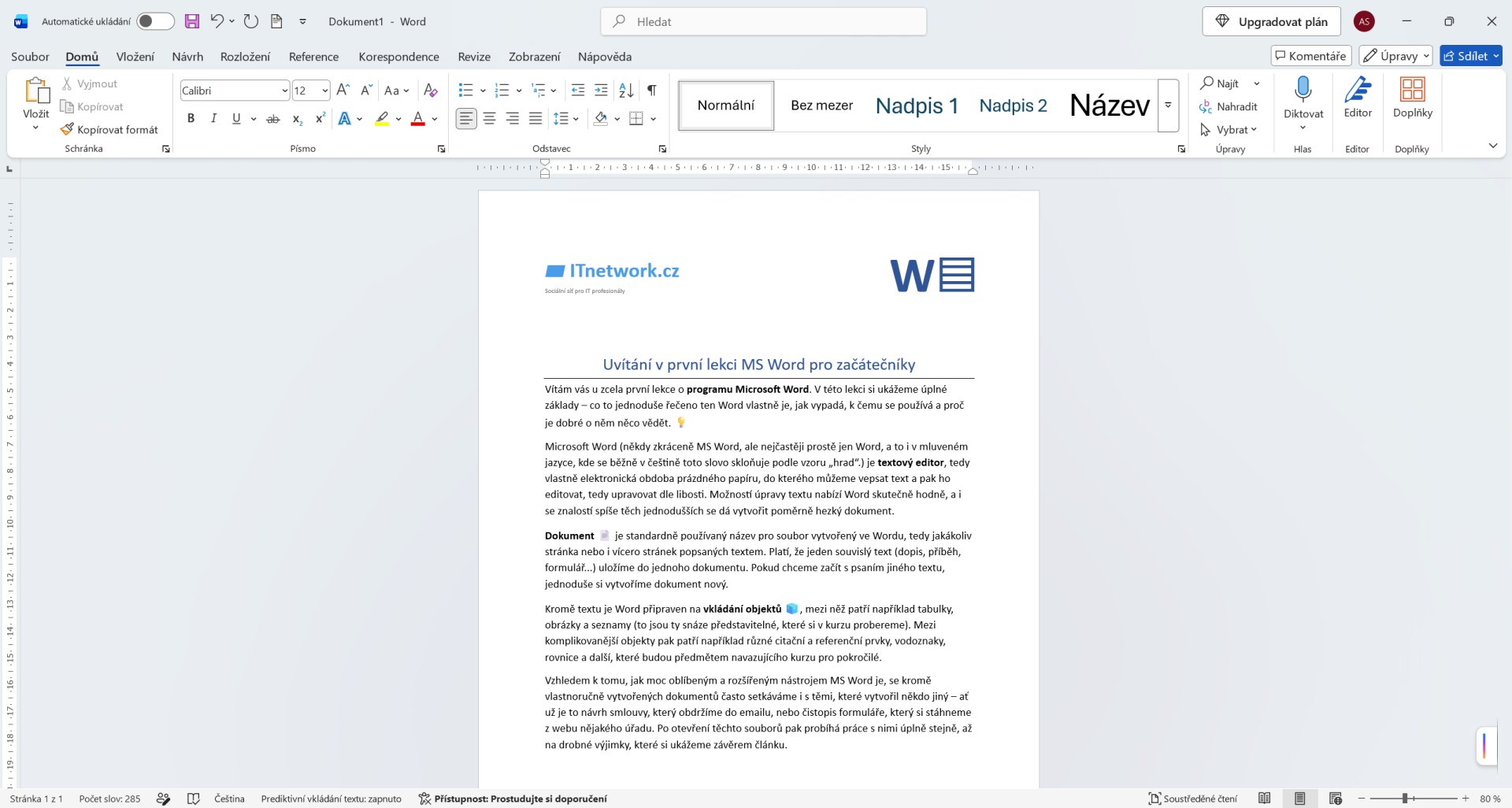Switch to the Reference tab
1512x808 pixels.
click(x=313, y=57)
